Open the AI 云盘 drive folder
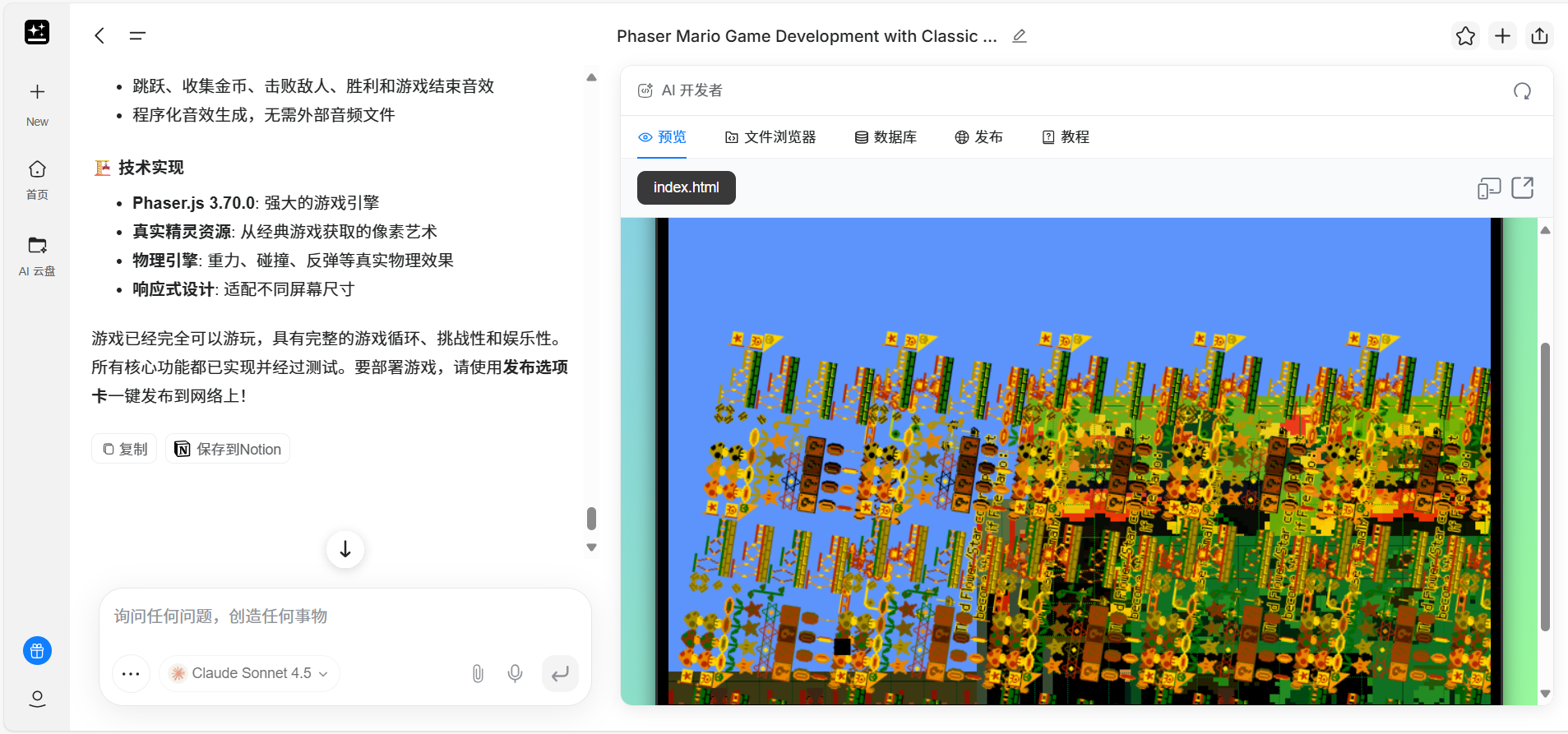The width and height of the screenshot is (1568, 734). point(37,246)
